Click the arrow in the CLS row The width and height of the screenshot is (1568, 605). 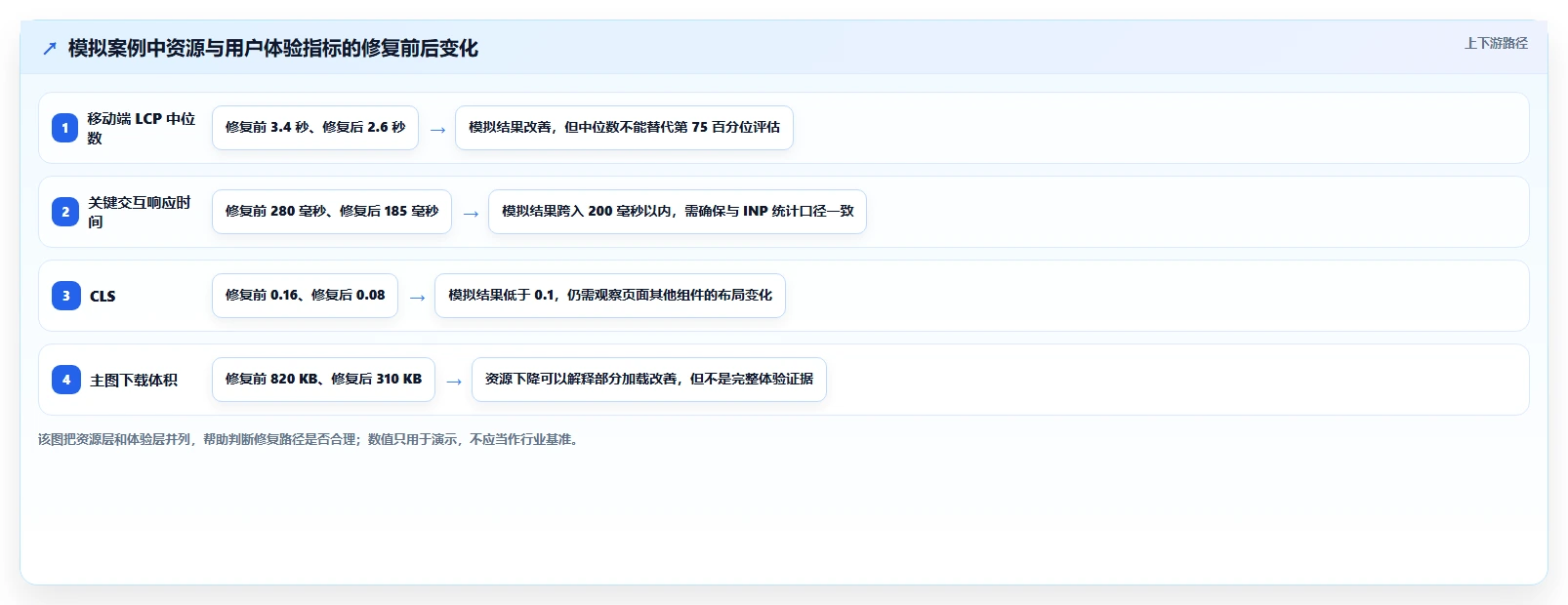417,297
